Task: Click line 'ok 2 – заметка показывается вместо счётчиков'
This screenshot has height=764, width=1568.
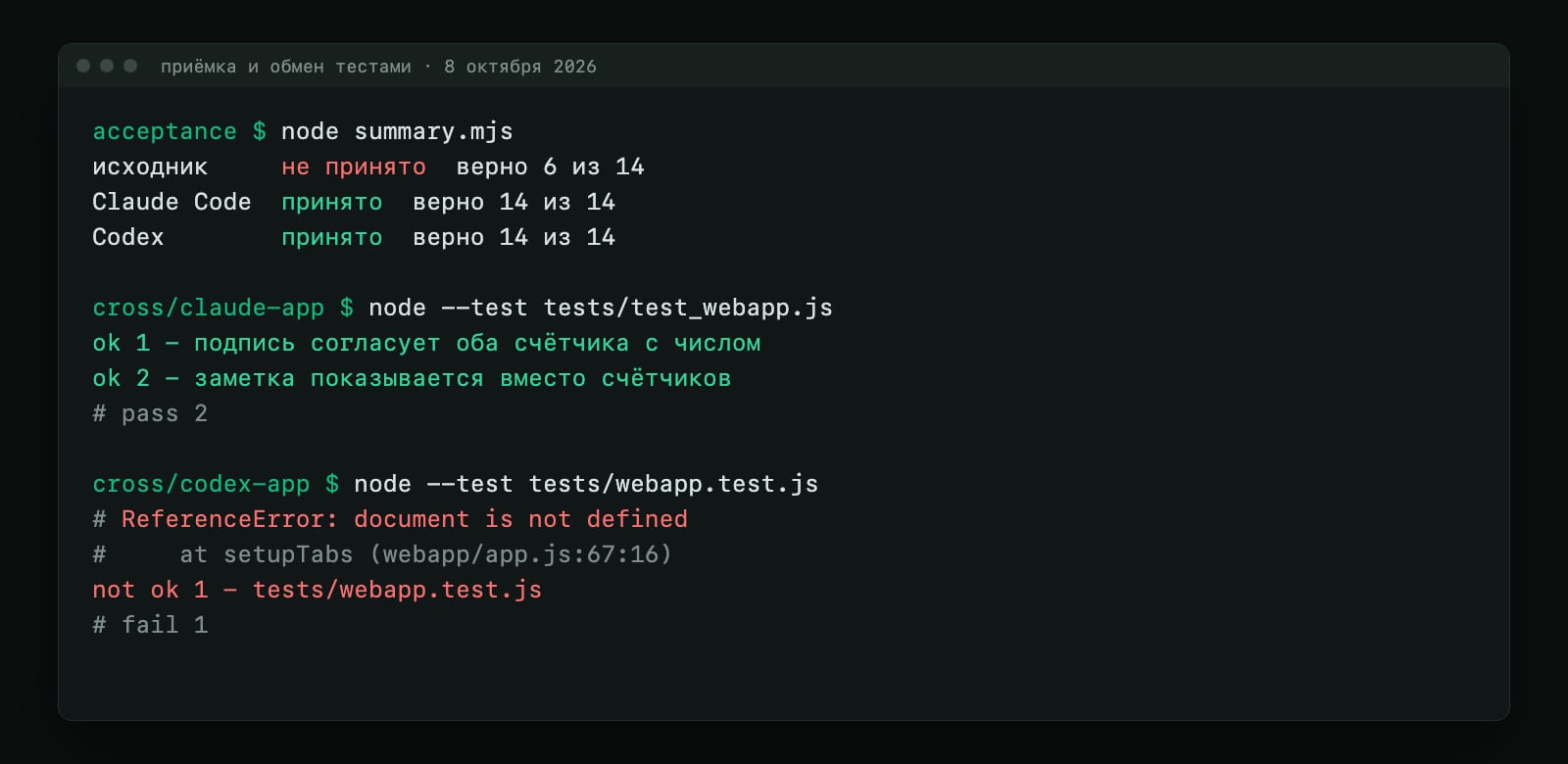Action: (412, 378)
